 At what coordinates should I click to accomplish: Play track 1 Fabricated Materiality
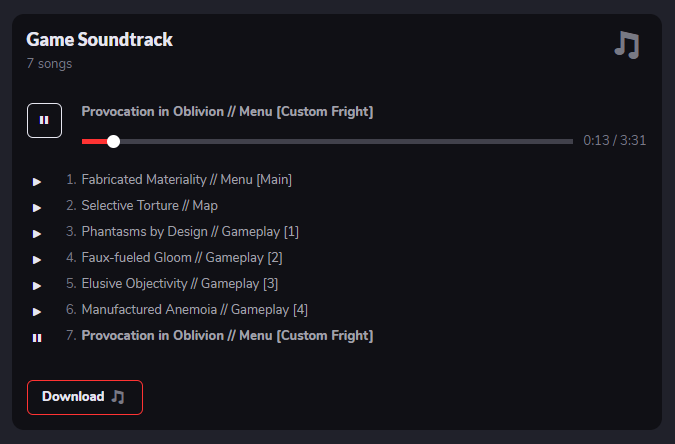[x=37, y=182]
